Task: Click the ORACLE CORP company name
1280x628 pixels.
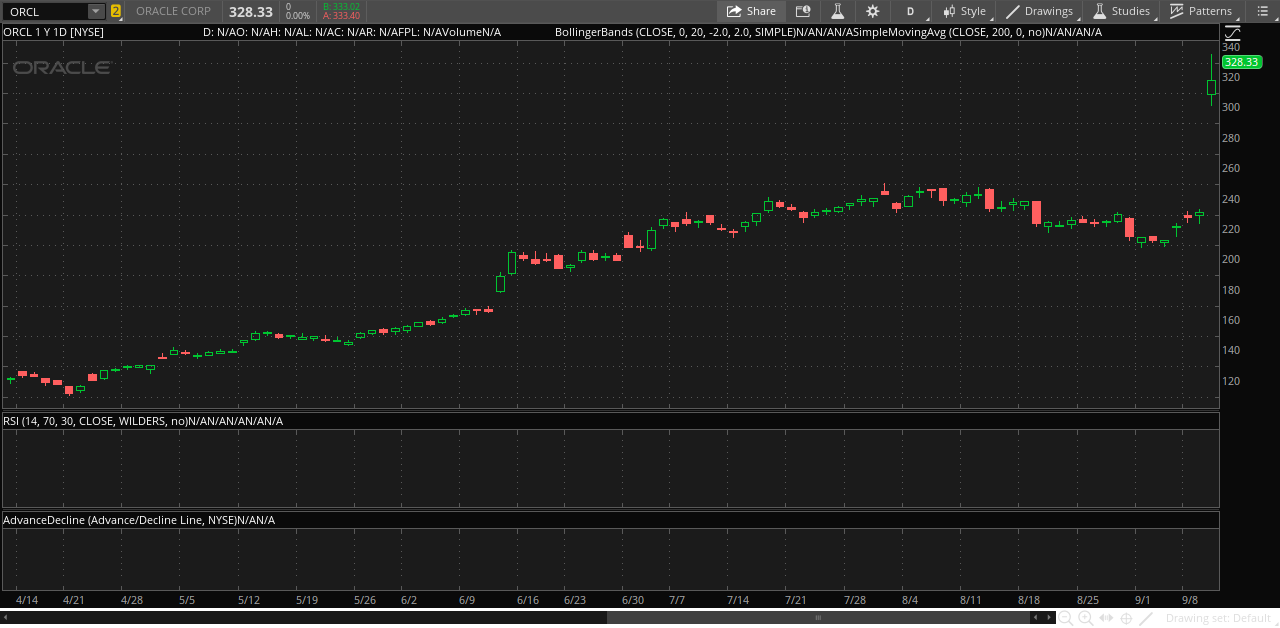Action: coord(174,11)
